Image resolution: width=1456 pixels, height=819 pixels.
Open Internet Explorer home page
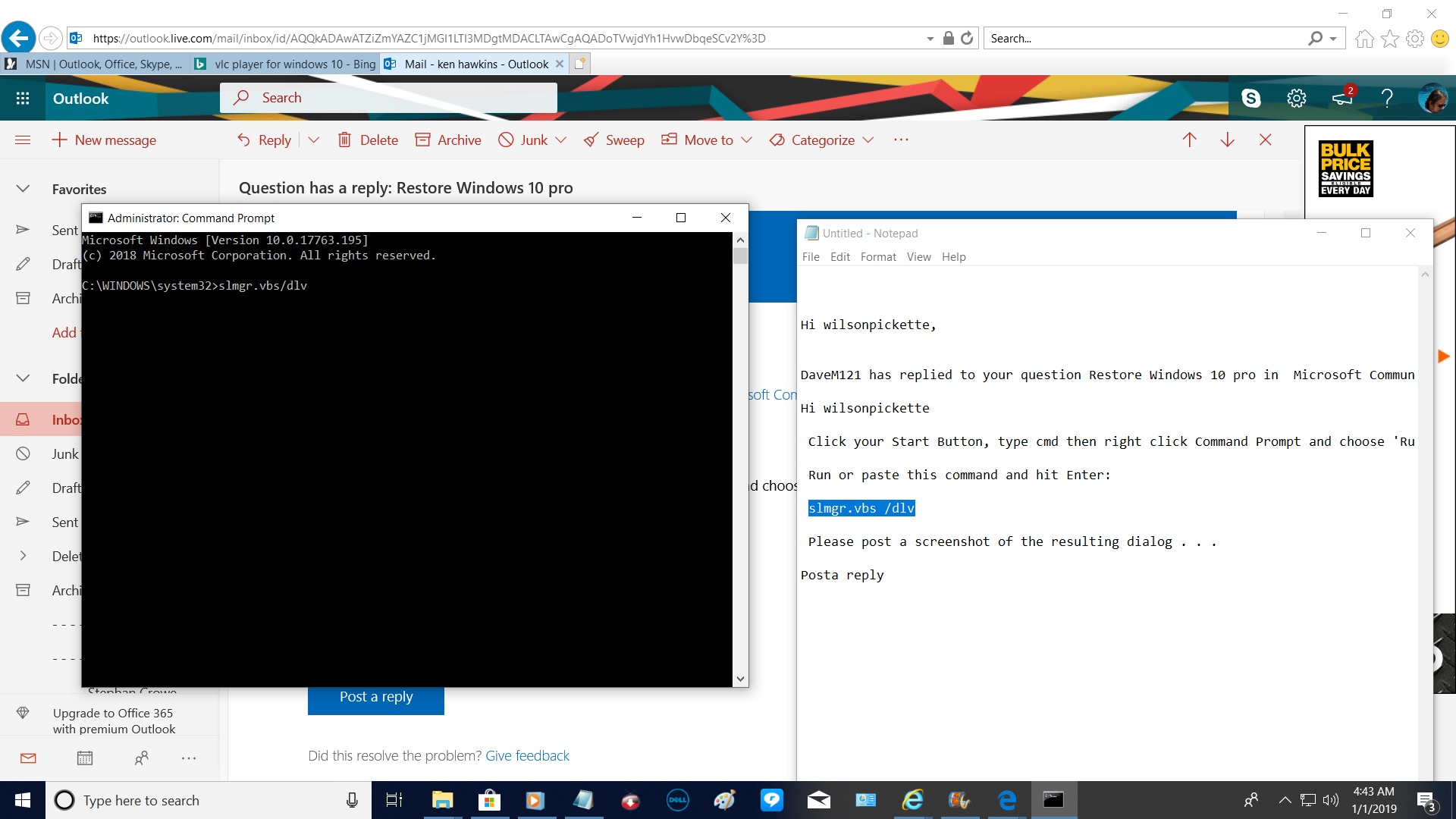coord(1364,38)
